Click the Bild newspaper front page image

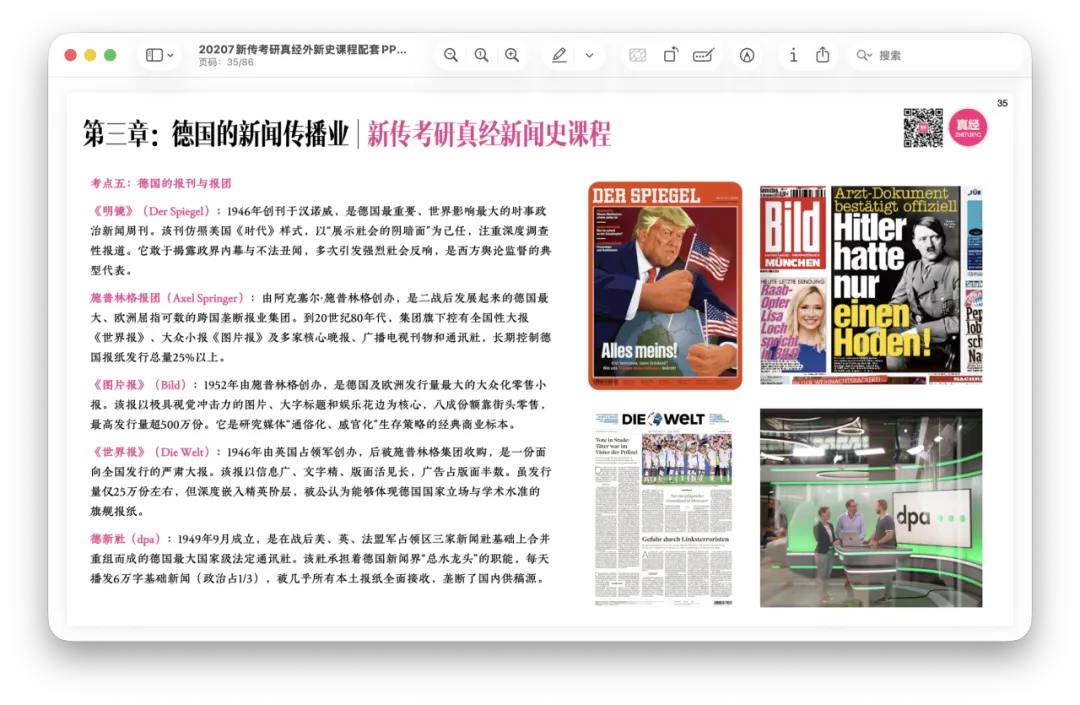(x=871, y=284)
